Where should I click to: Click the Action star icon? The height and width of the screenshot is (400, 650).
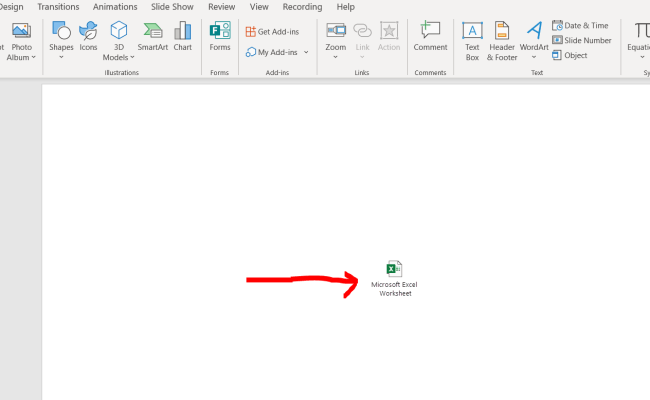point(389,31)
